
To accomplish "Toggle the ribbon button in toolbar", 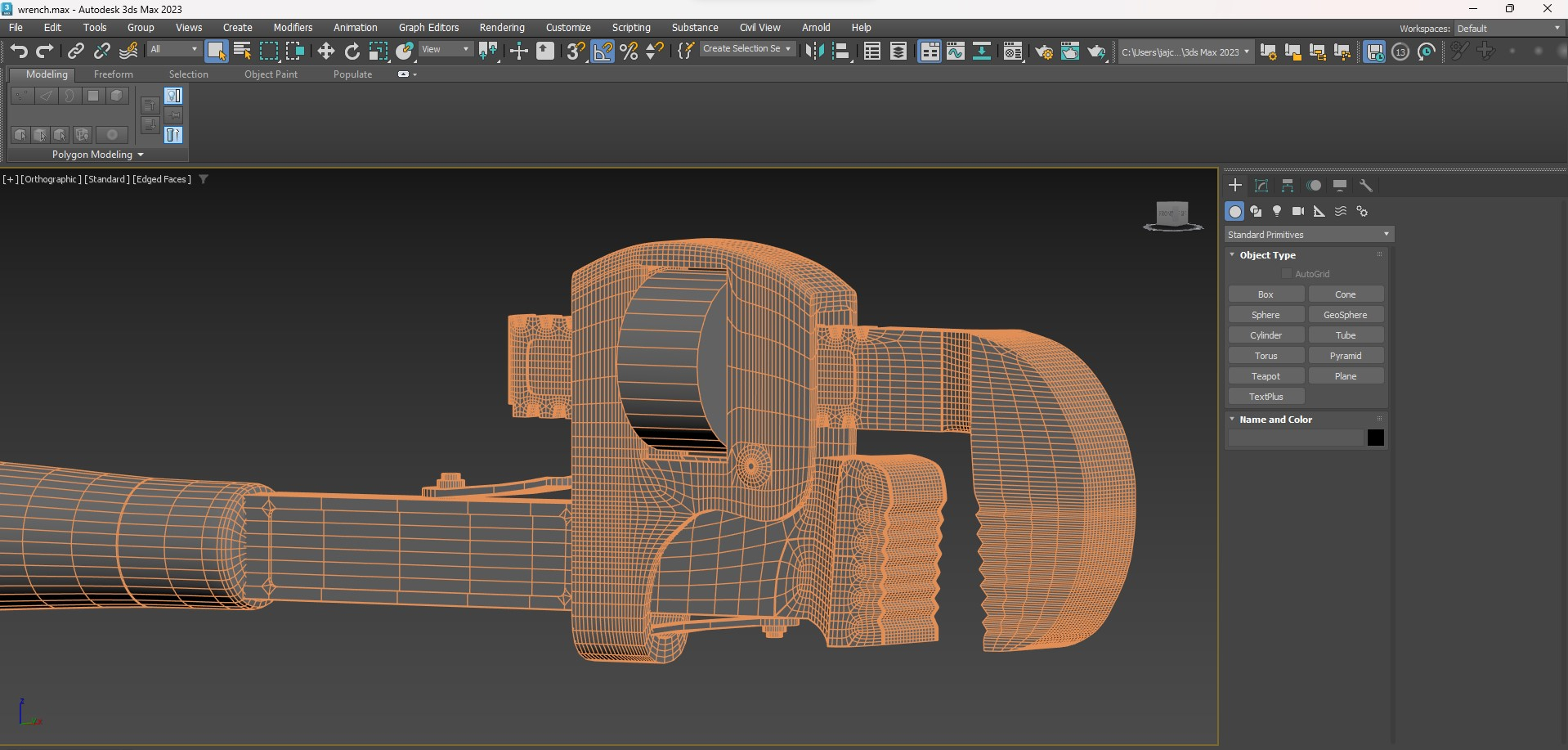I will click(x=930, y=51).
